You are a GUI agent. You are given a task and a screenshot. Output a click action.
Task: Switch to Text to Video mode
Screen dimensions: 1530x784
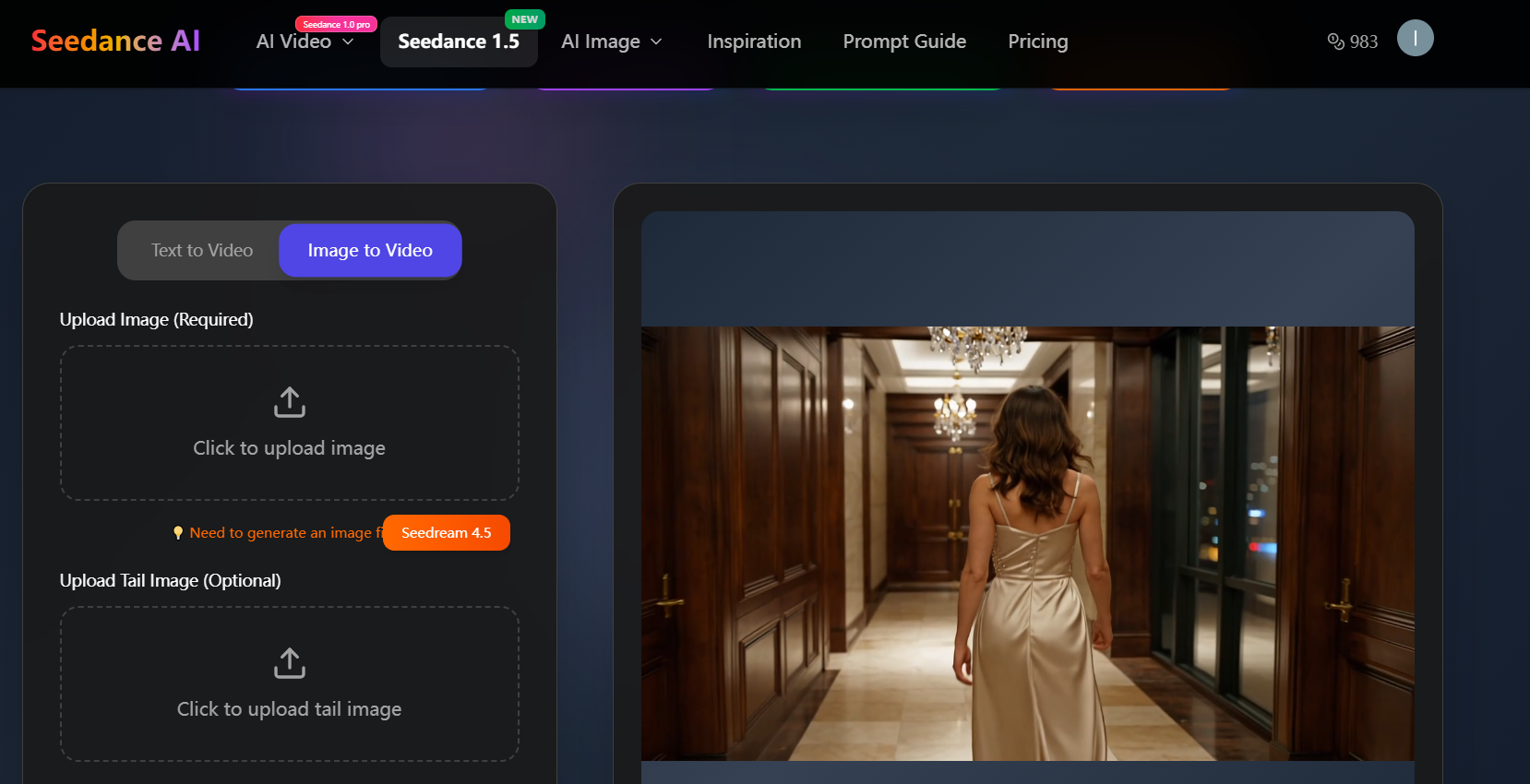pos(201,251)
